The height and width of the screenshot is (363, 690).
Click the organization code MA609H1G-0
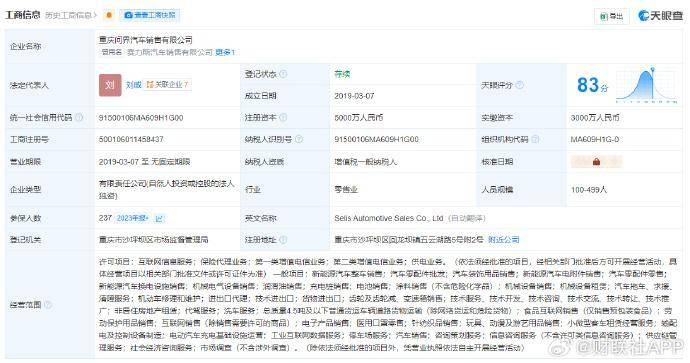(x=595, y=139)
